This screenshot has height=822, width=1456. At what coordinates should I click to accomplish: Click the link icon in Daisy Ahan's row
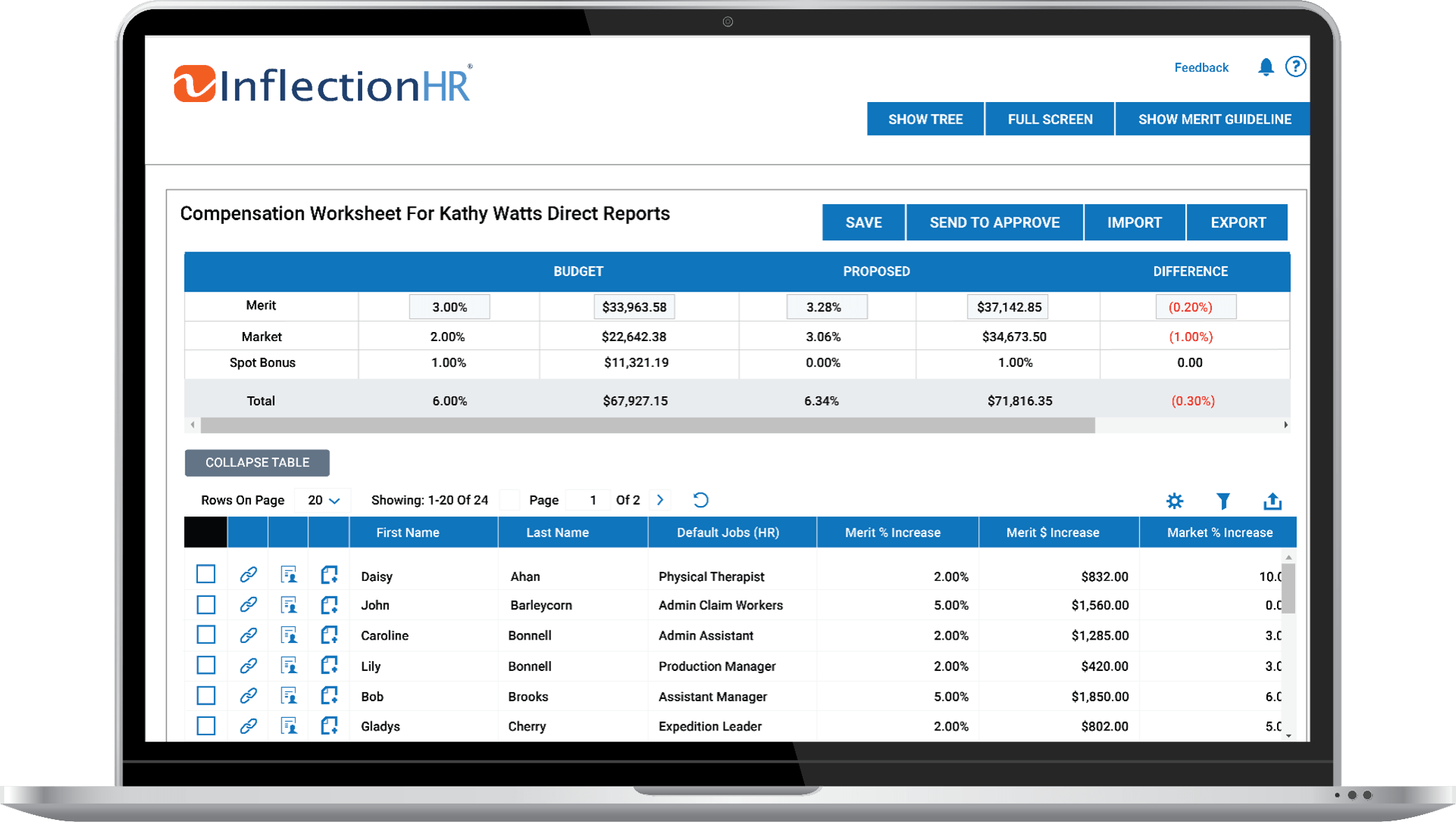click(248, 575)
